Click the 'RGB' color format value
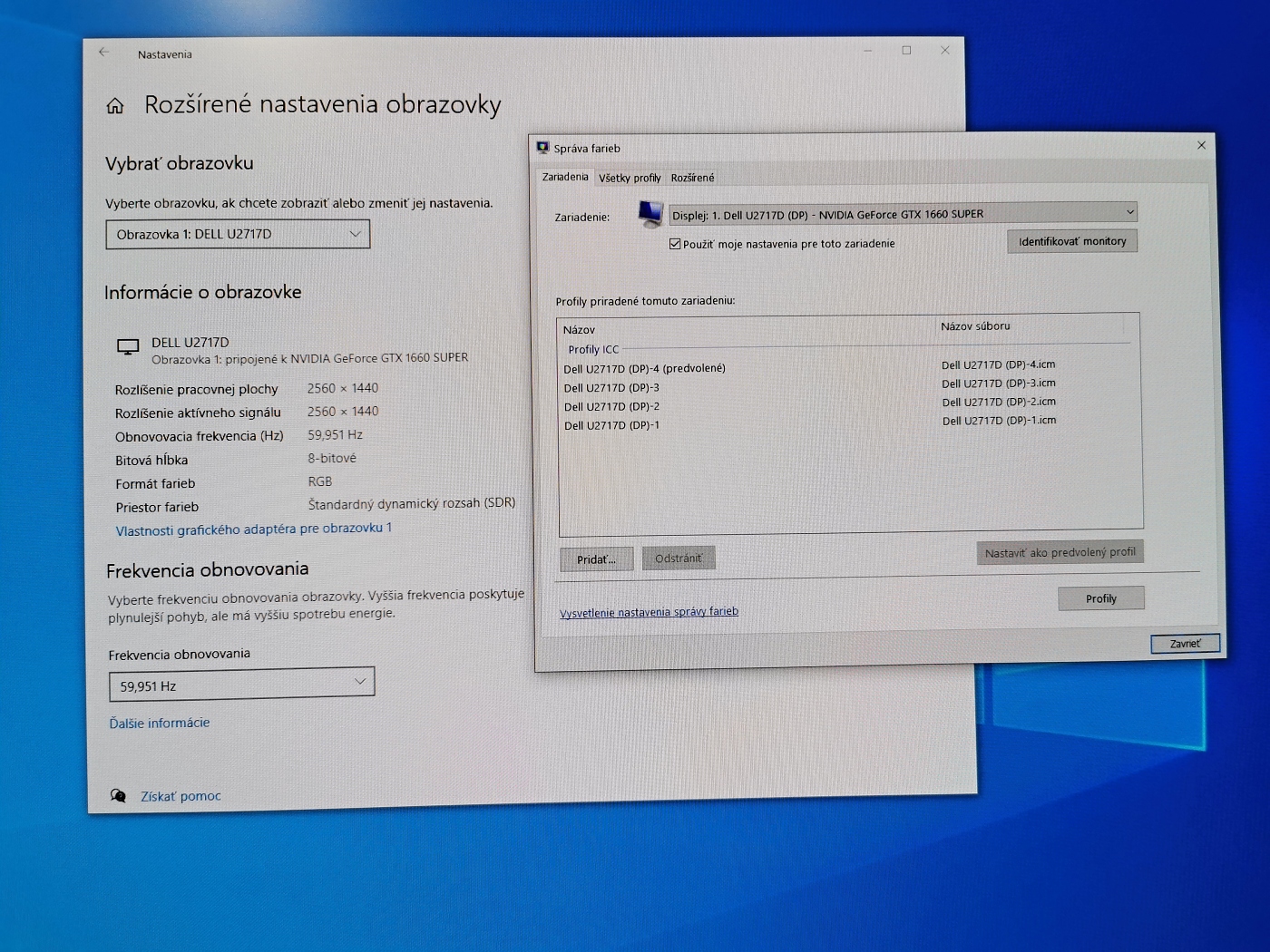This screenshot has height=952, width=1270. pos(320,481)
